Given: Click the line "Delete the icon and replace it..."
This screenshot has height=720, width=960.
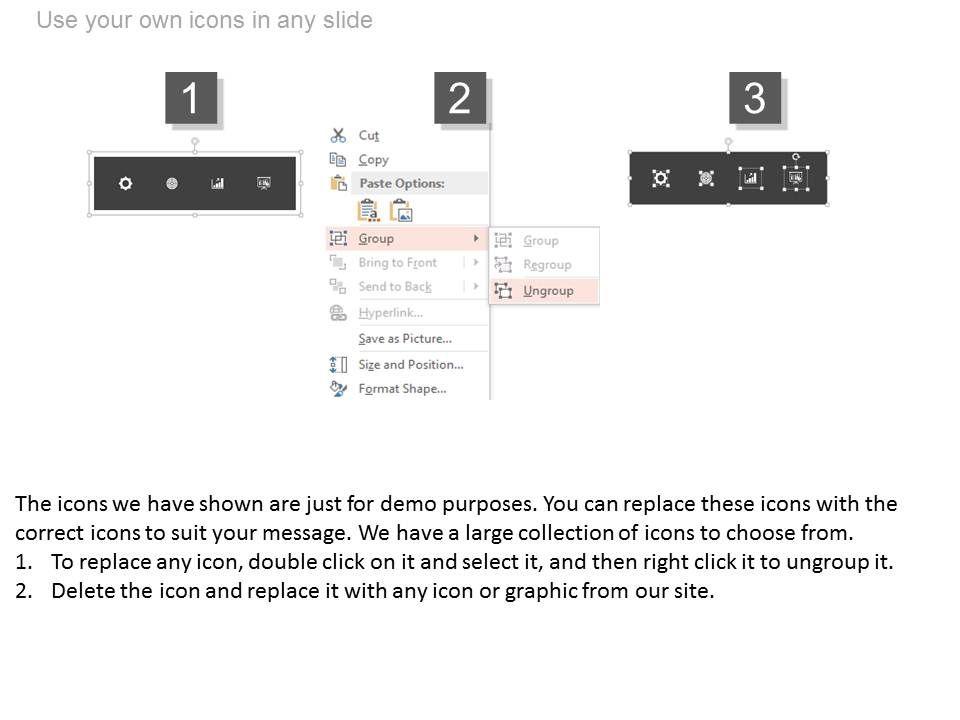Looking at the screenshot, I should pos(383,591).
